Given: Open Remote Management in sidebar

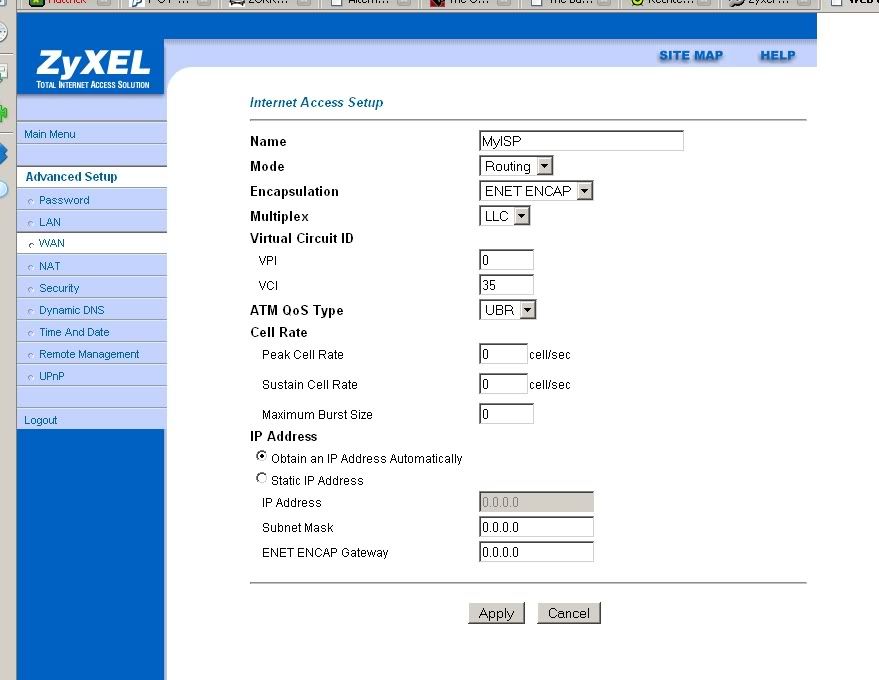Looking at the screenshot, I should click(x=89, y=354).
